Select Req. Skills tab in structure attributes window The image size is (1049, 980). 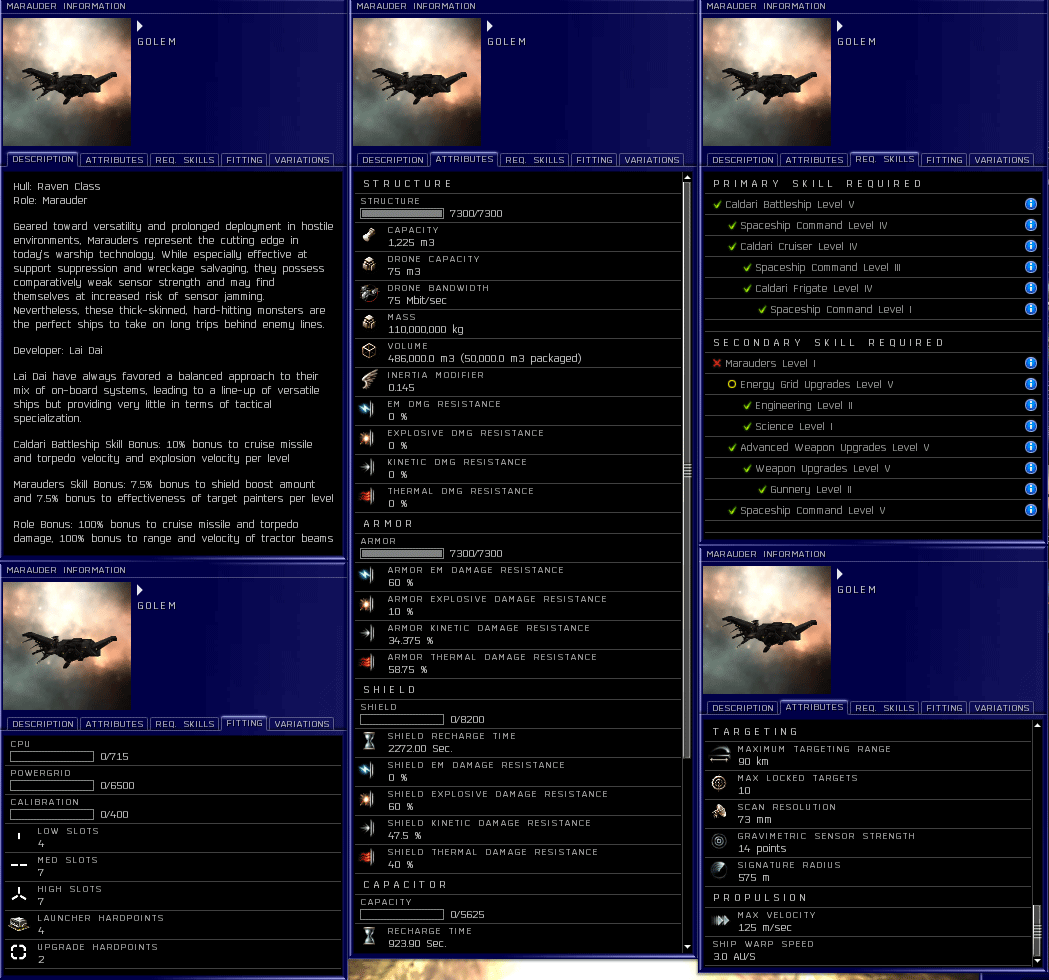click(535, 160)
